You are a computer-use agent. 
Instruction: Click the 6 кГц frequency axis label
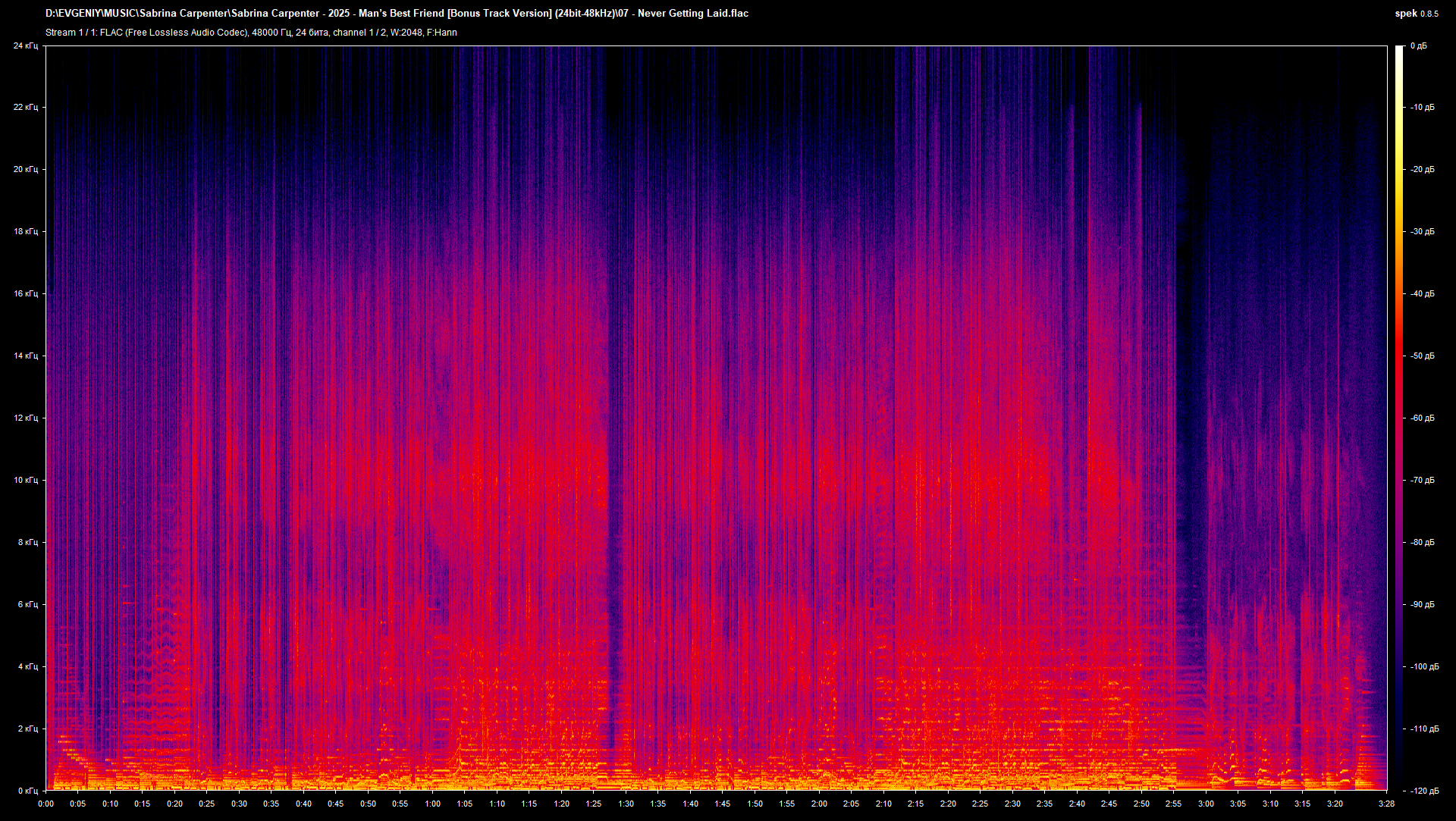tap(27, 605)
